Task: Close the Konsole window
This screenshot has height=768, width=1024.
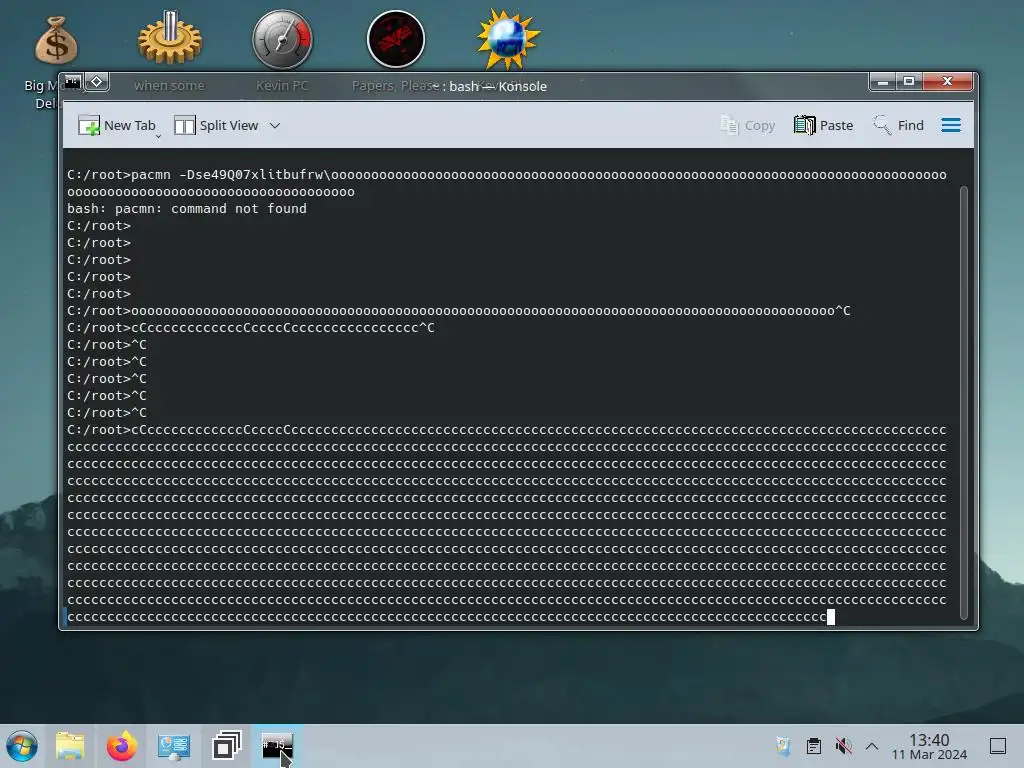Action: [948, 82]
